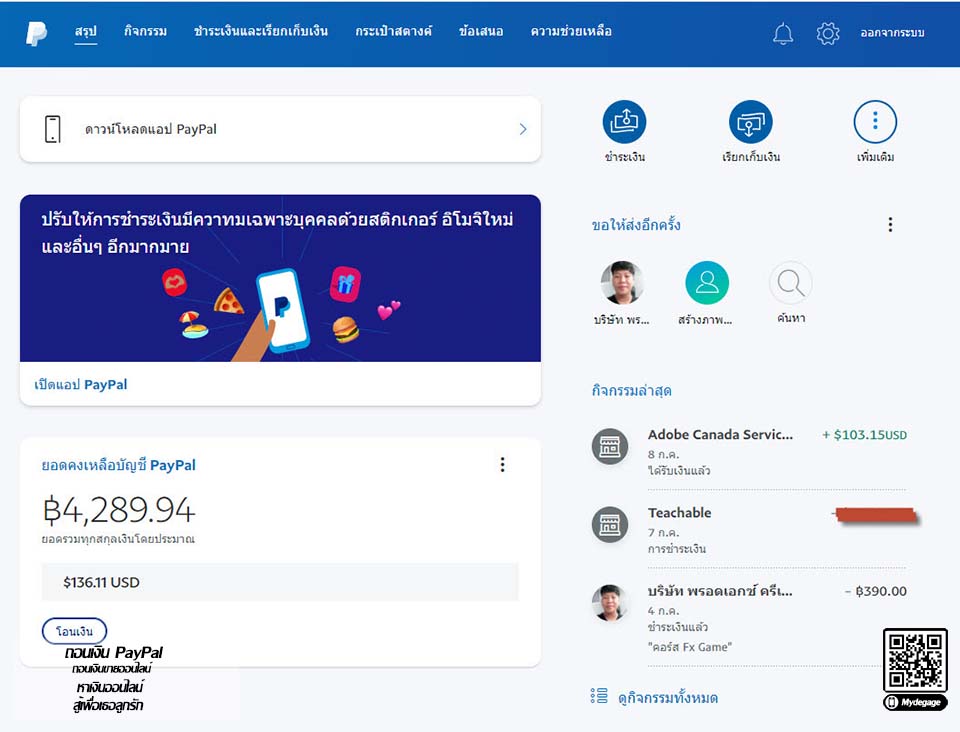This screenshot has width=960, height=732.
Task: Go to the สรุป summary tab
Action: tap(86, 31)
